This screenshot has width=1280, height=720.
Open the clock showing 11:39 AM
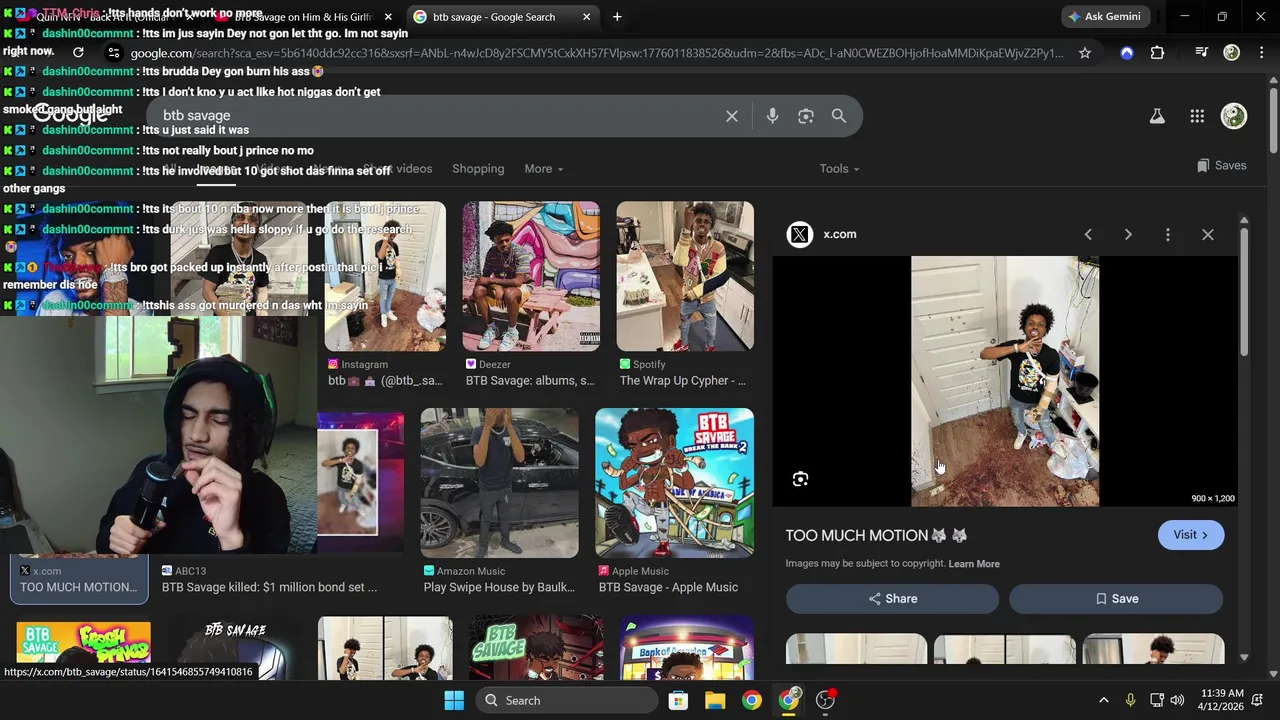pos(1220,700)
